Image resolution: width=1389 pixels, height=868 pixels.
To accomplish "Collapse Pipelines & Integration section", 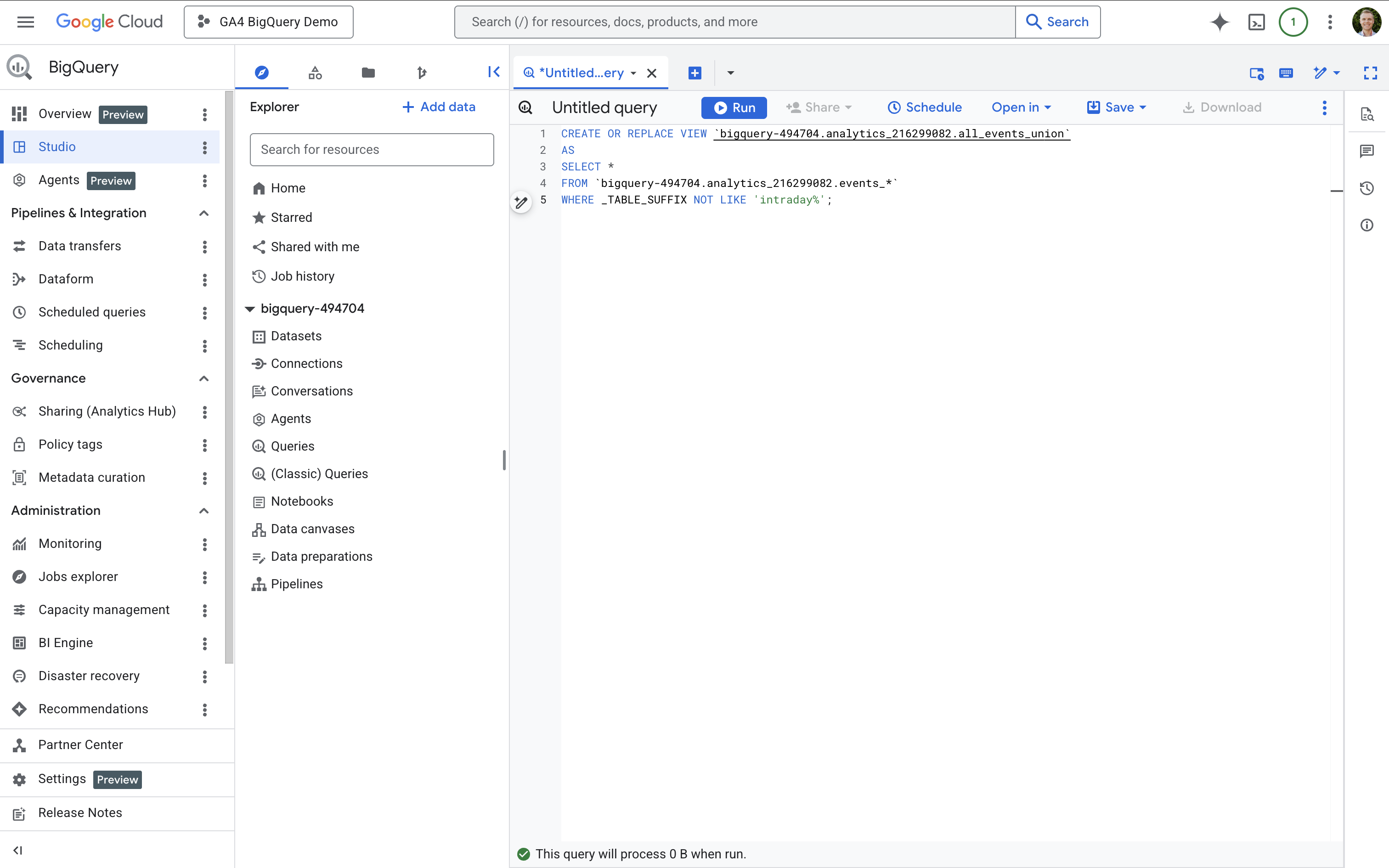I will pyautogui.click(x=203, y=213).
